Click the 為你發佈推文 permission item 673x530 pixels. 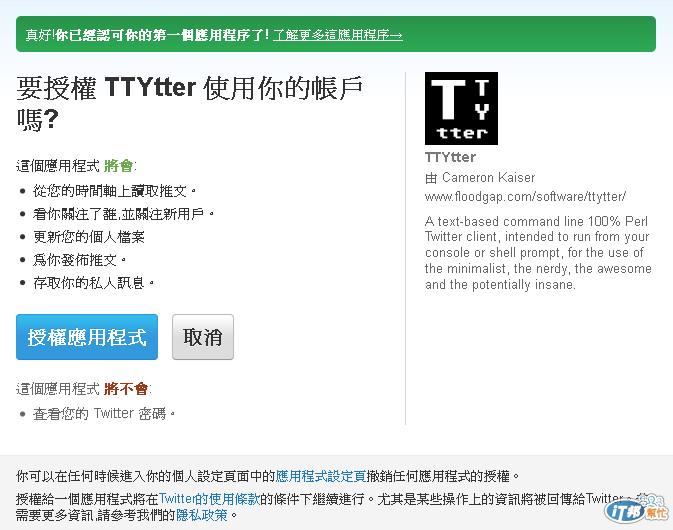tap(79, 260)
